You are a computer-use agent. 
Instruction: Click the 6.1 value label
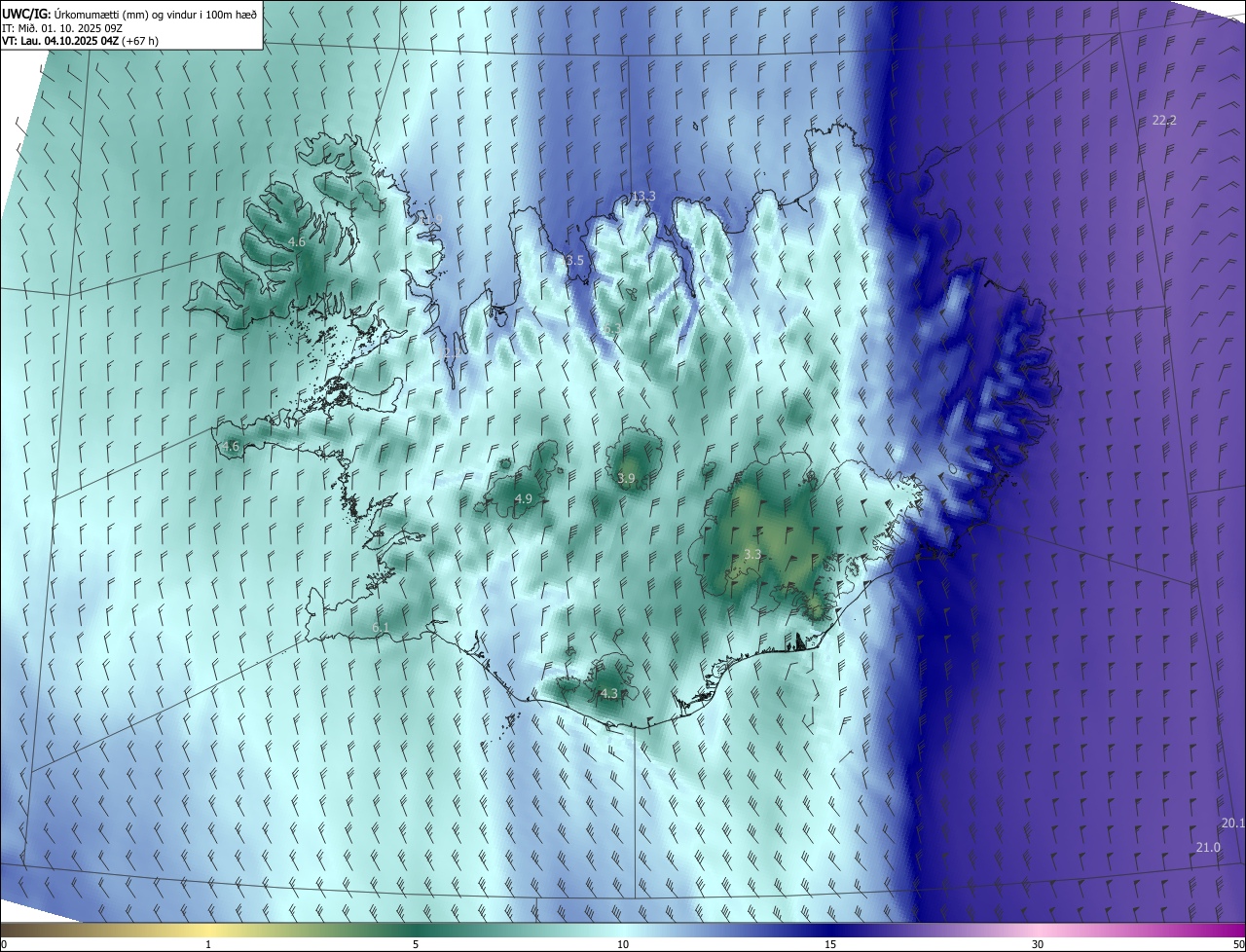coord(381,628)
